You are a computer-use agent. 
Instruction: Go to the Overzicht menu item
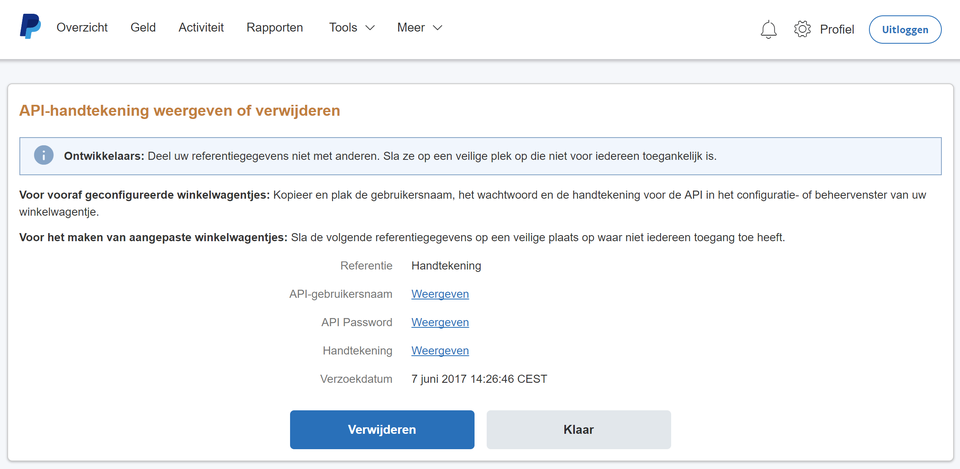tap(82, 28)
